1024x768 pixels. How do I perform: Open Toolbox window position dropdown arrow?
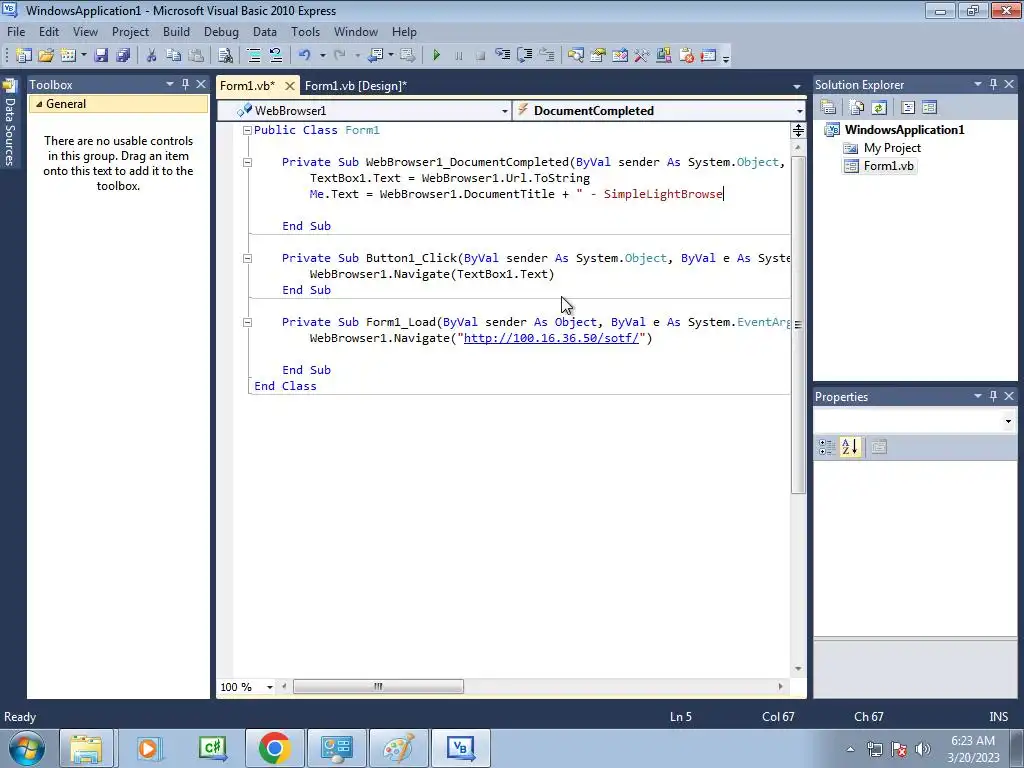pyautogui.click(x=170, y=84)
